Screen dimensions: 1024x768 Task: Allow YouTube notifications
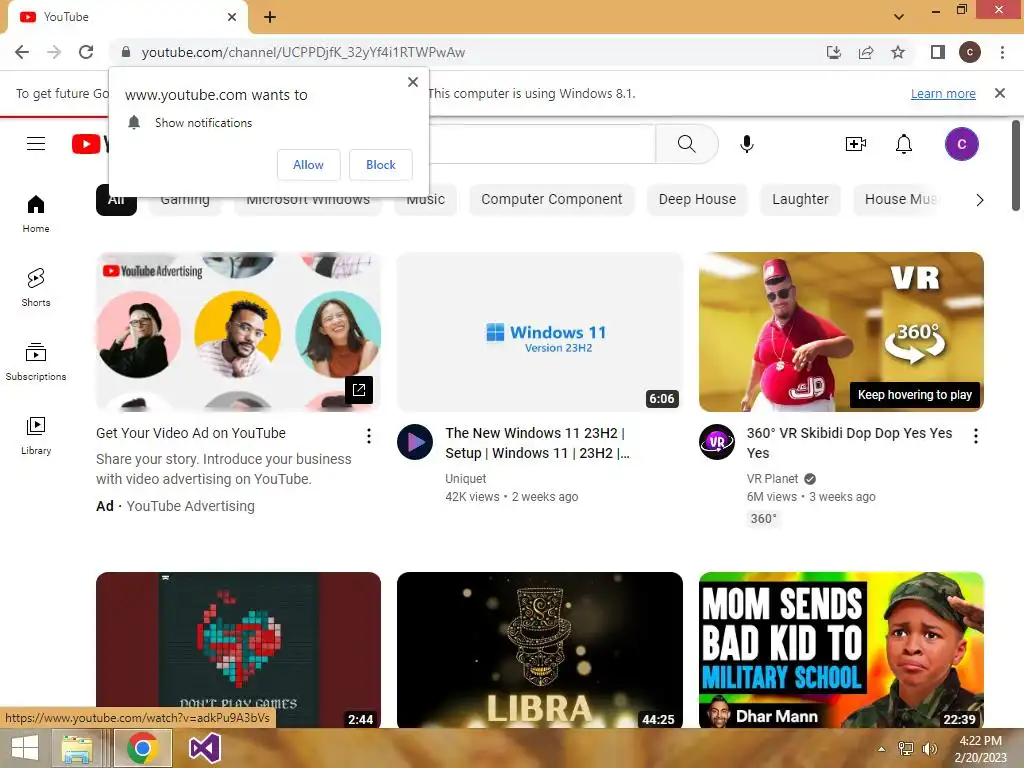click(308, 165)
